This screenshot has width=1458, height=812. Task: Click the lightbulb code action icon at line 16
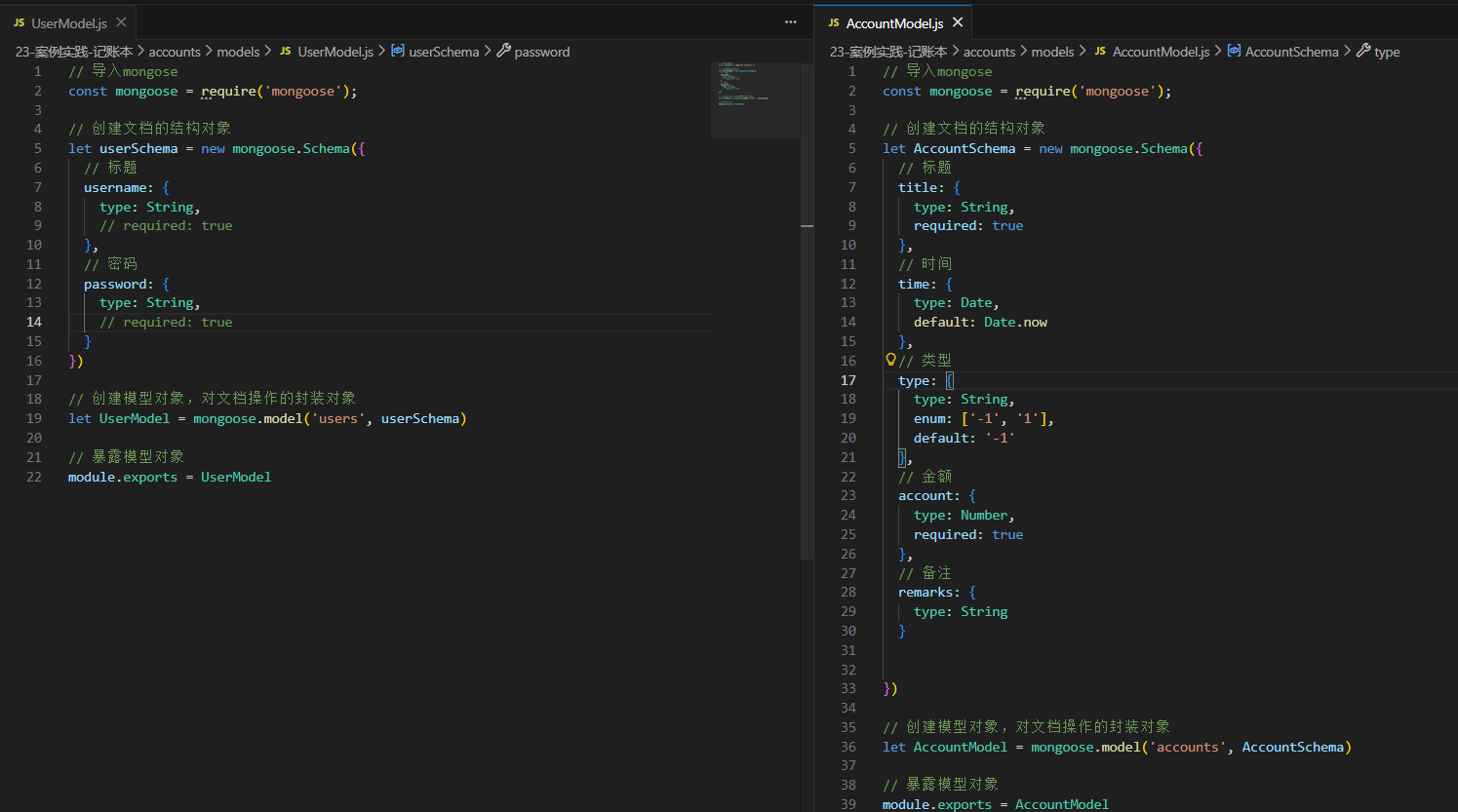[890, 360]
